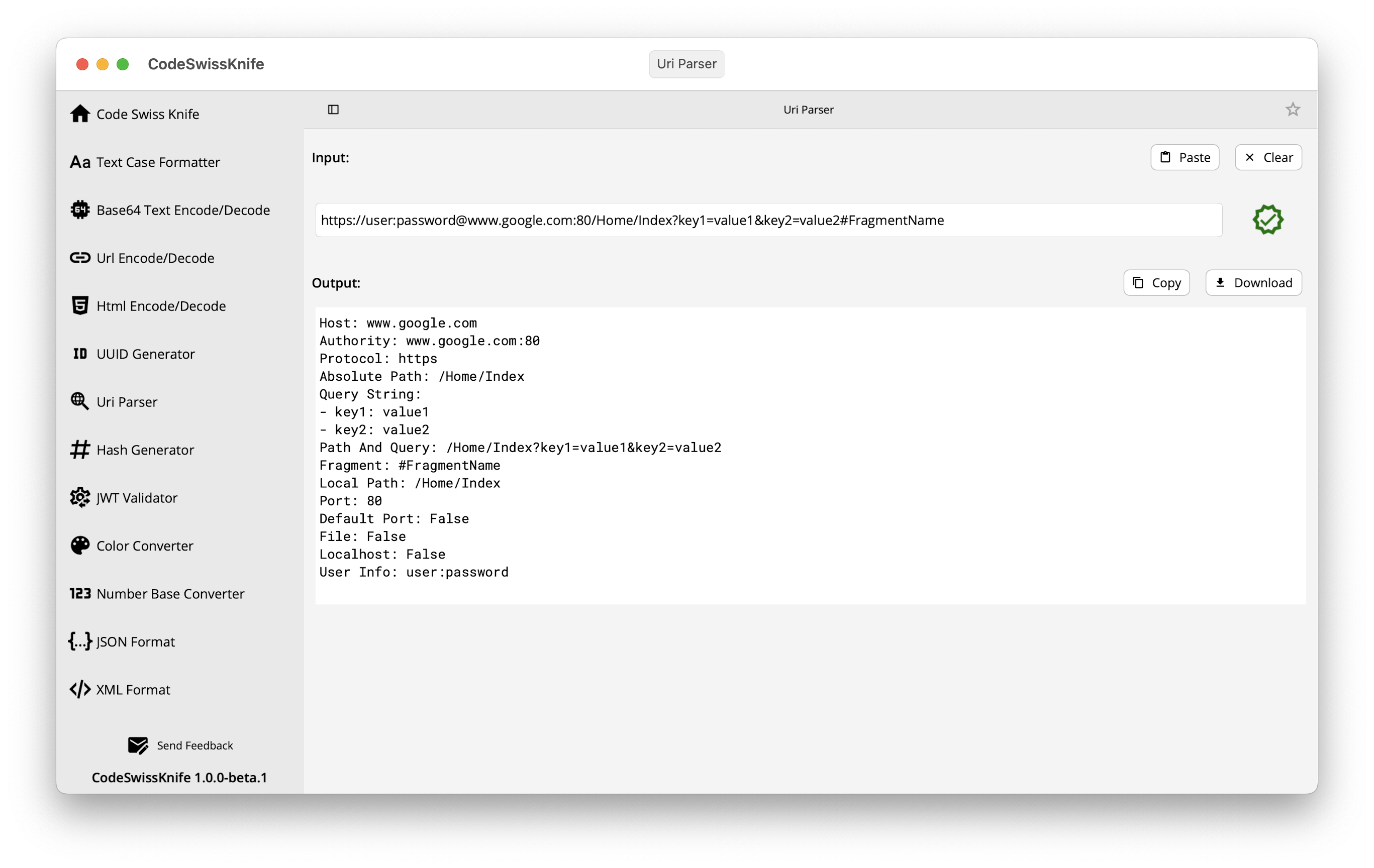Image resolution: width=1374 pixels, height=868 pixels.
Task: Click the link icon for Url Encode/Decode
Action: [80, 258]
